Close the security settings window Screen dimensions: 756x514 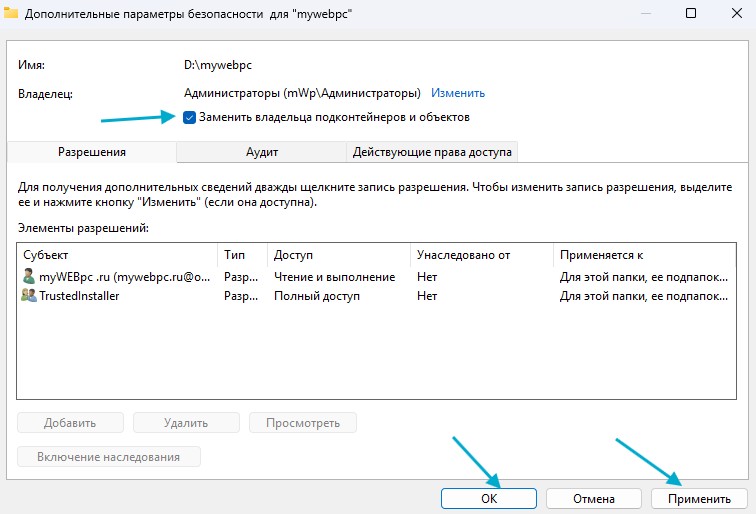pyautogui.click(x=737, y=13)
